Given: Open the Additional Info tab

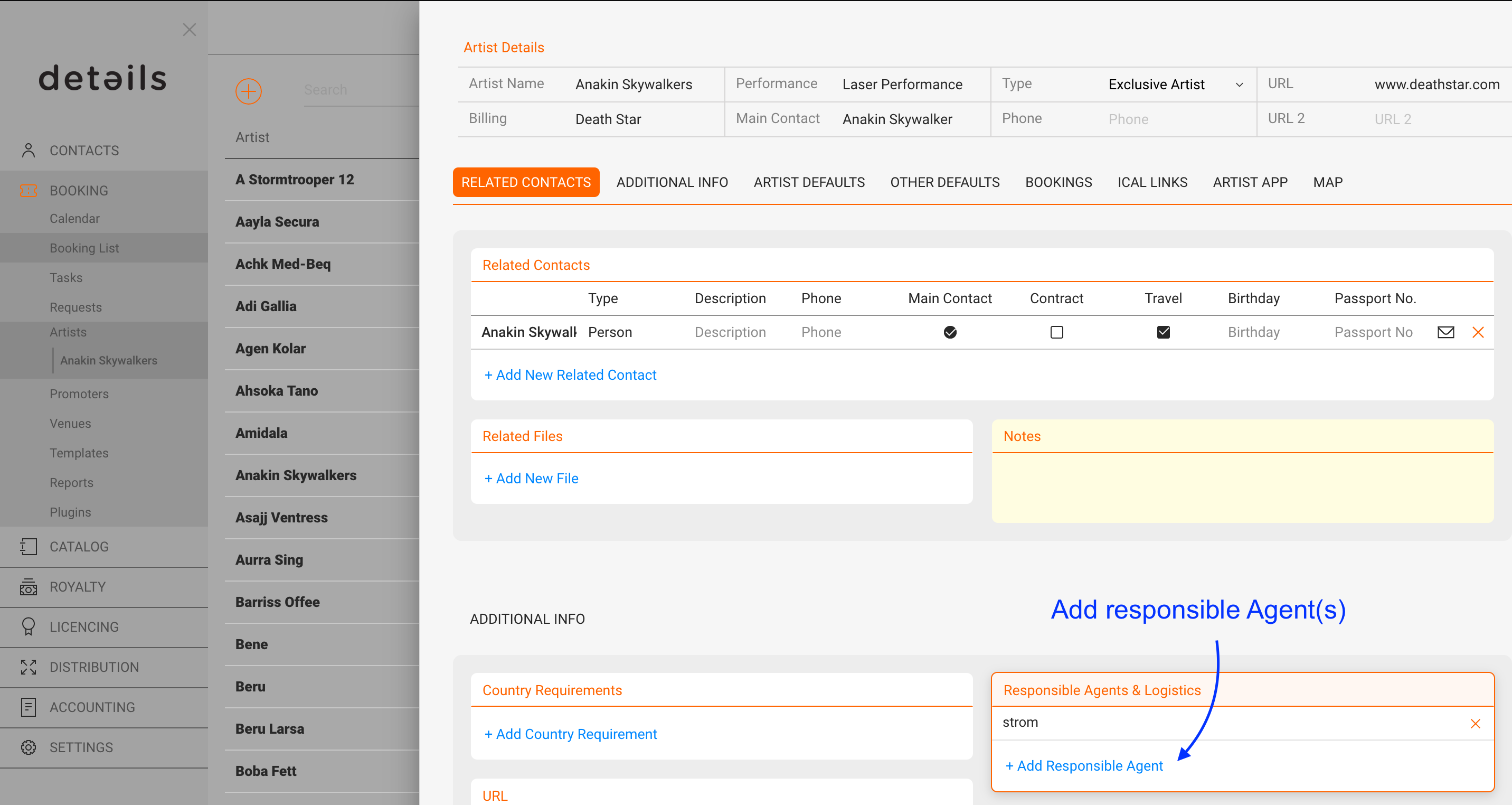Looking at the screenshot, I should coord(672,182).
